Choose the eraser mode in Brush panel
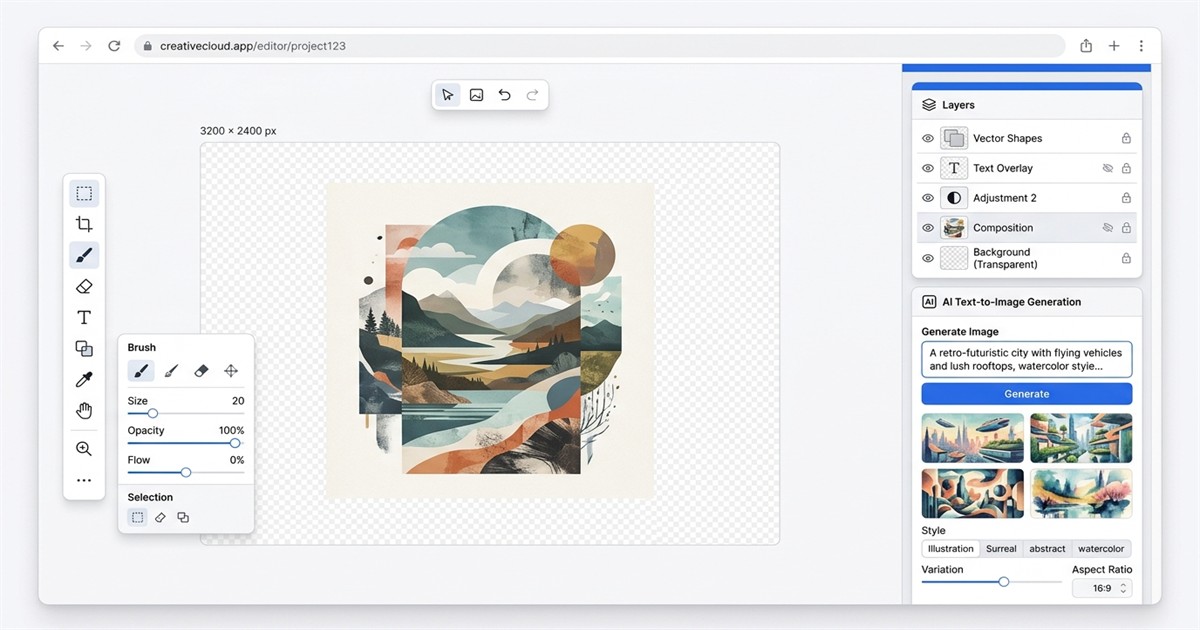 (201, 371)
